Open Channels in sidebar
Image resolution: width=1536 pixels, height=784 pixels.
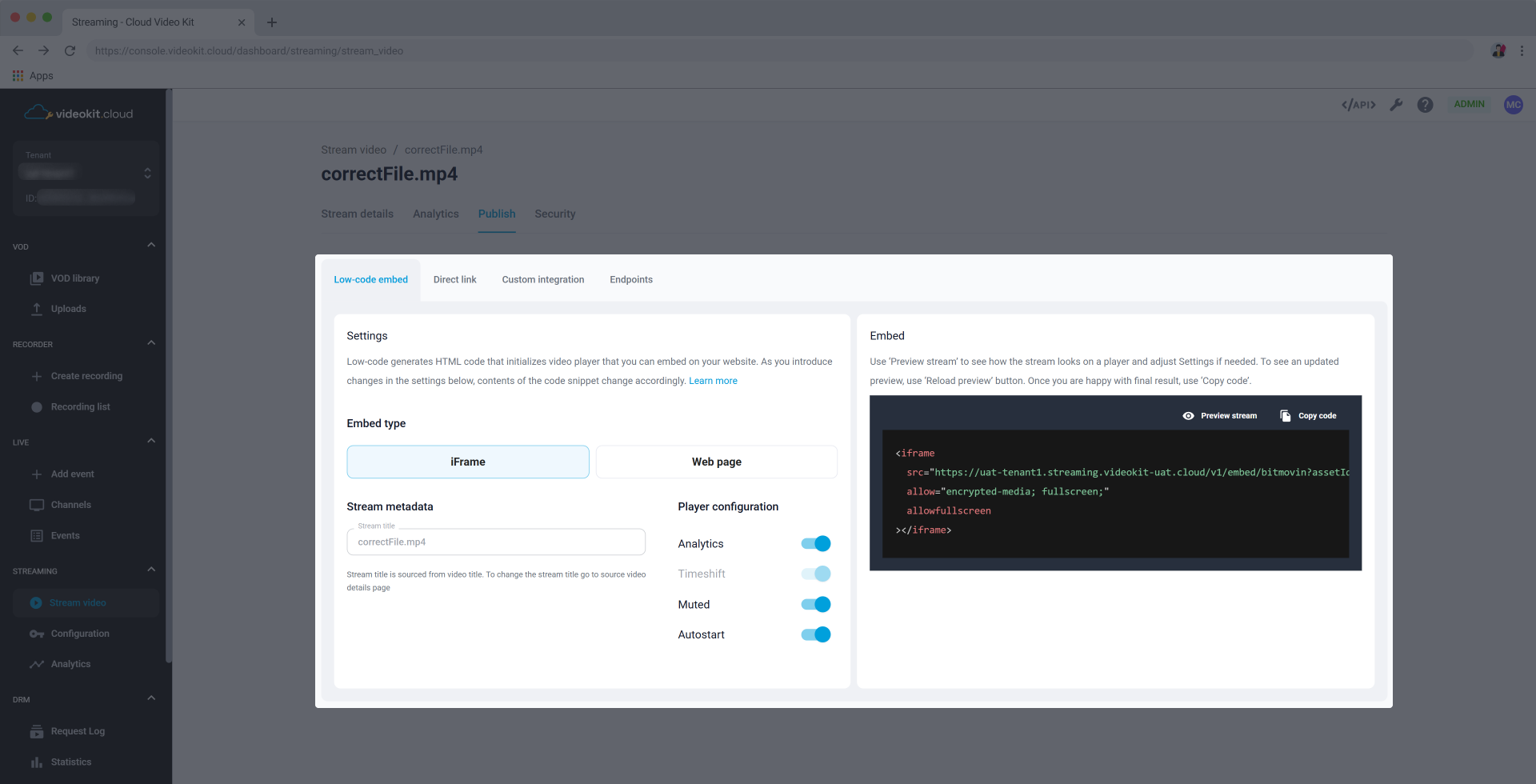(x=71, y=505)
